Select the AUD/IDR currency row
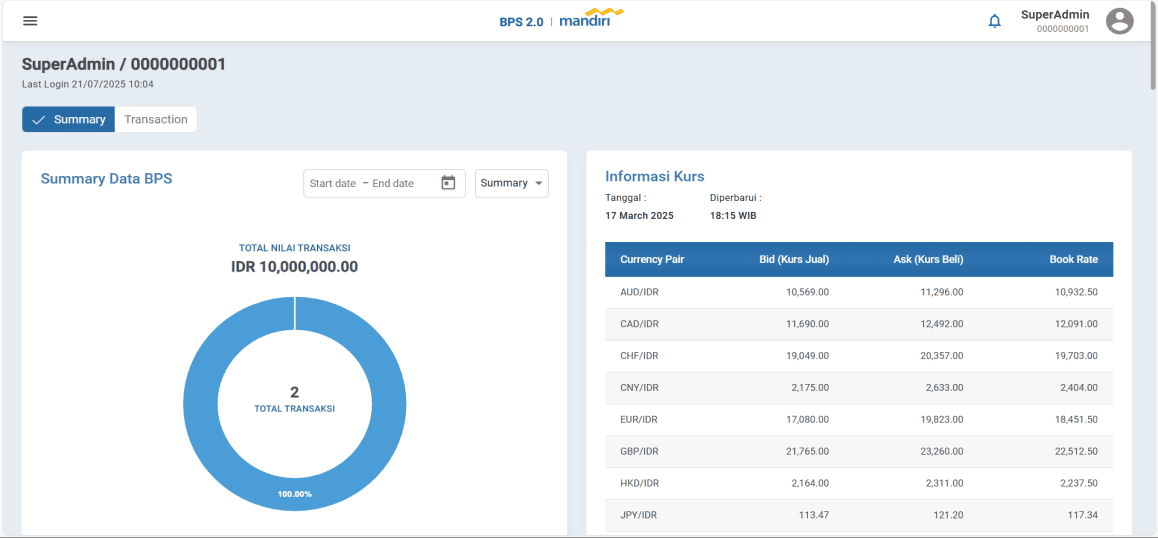 (x=859, y=292)
